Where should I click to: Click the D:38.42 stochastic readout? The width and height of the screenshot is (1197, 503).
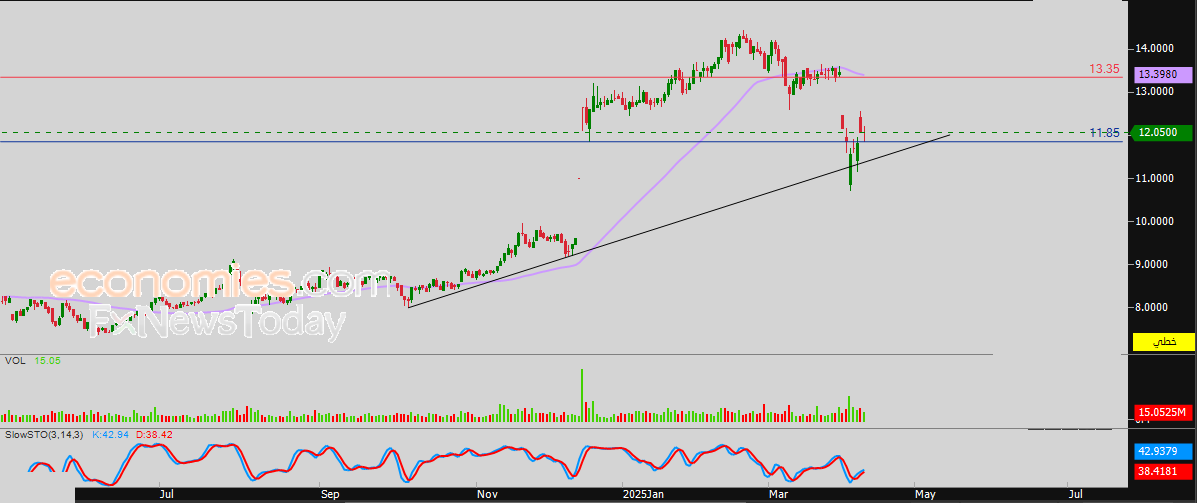point(153,434)
